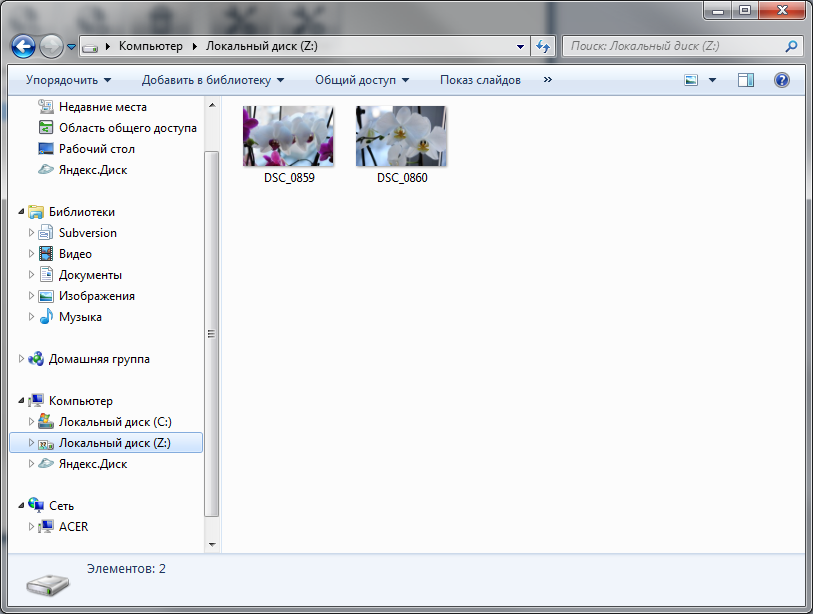The width and height of the screenshot is (813, 614).
Task: Go back with the blue Back arrow
Action: 23,47
